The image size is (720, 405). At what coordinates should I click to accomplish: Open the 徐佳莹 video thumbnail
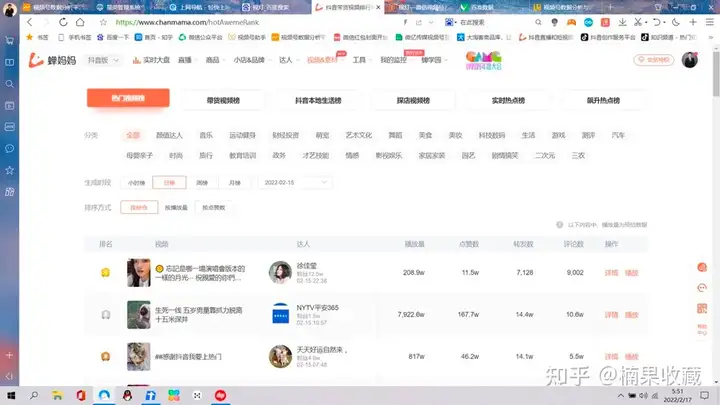pyautogui.click(x=139, y=273)
